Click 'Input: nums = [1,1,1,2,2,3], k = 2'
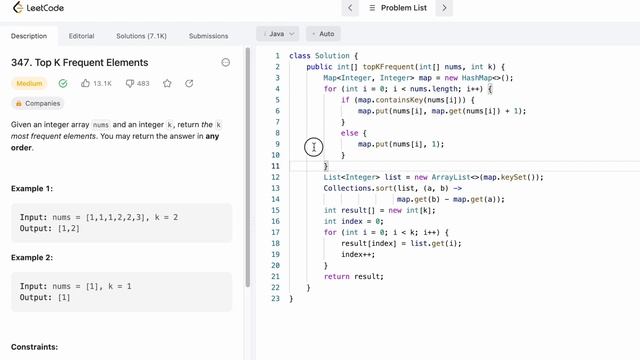 tap(99, 217)
